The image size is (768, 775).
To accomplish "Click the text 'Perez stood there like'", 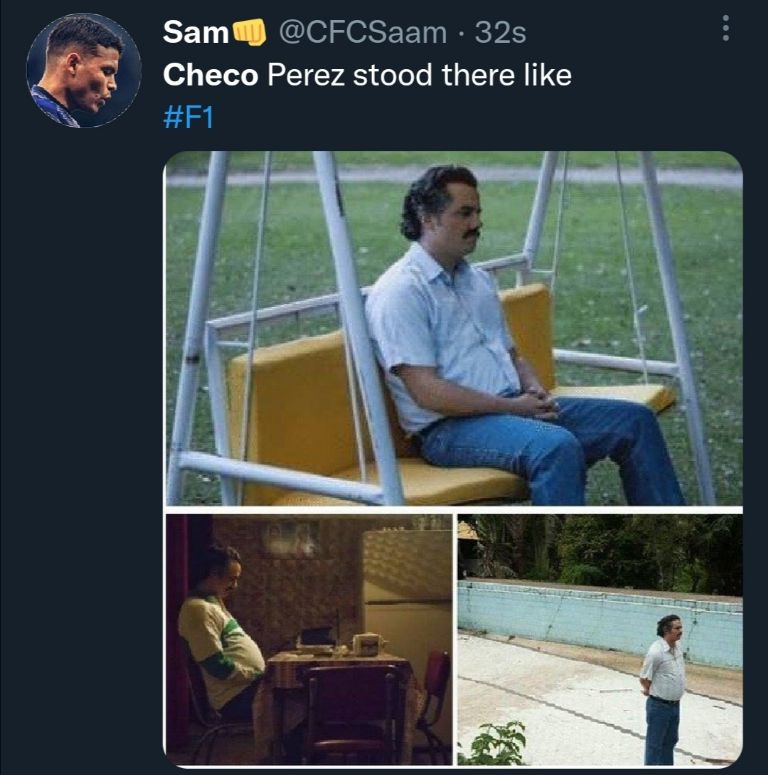I will click(x=419, y=75).
